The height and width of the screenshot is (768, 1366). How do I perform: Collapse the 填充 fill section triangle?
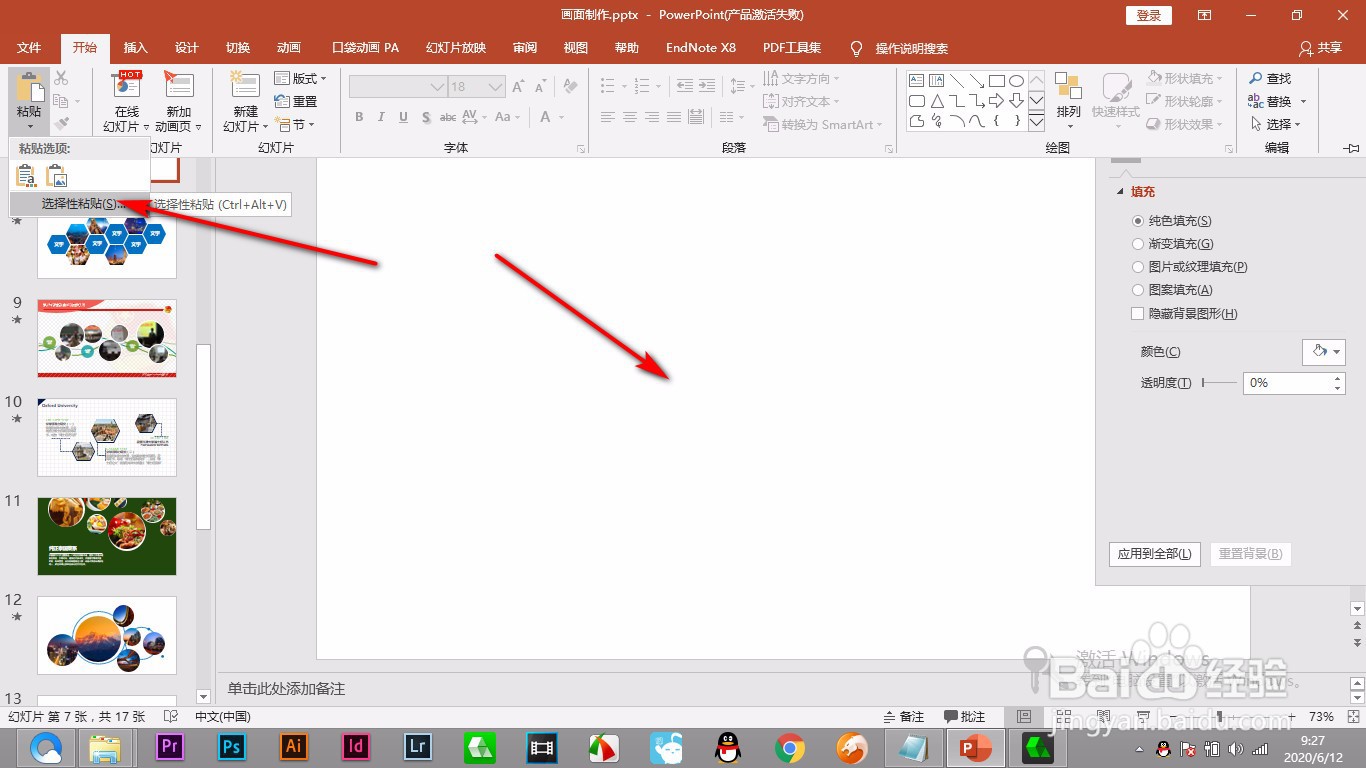pos(1119,192)
